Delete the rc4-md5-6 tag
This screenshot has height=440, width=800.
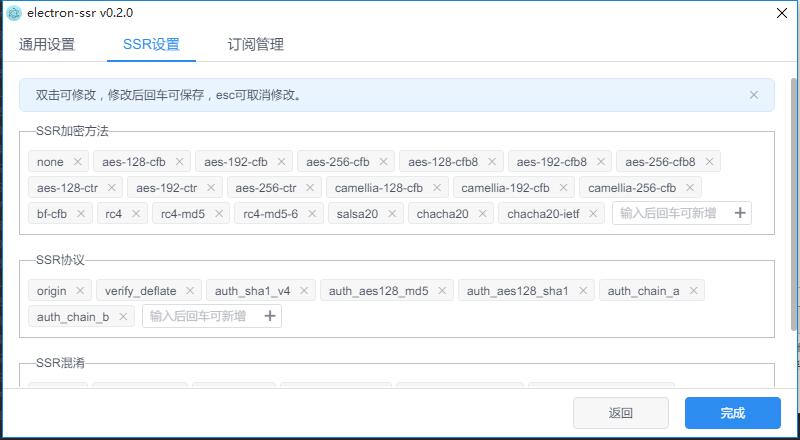[312, 213]
